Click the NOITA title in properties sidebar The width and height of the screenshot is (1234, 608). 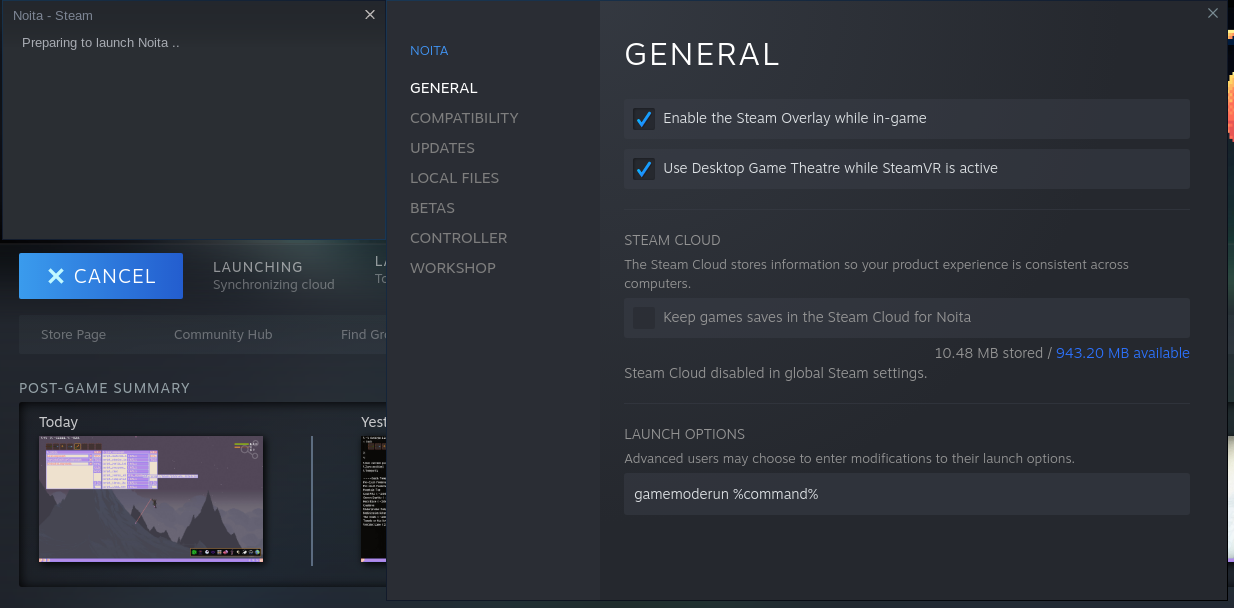429,51
